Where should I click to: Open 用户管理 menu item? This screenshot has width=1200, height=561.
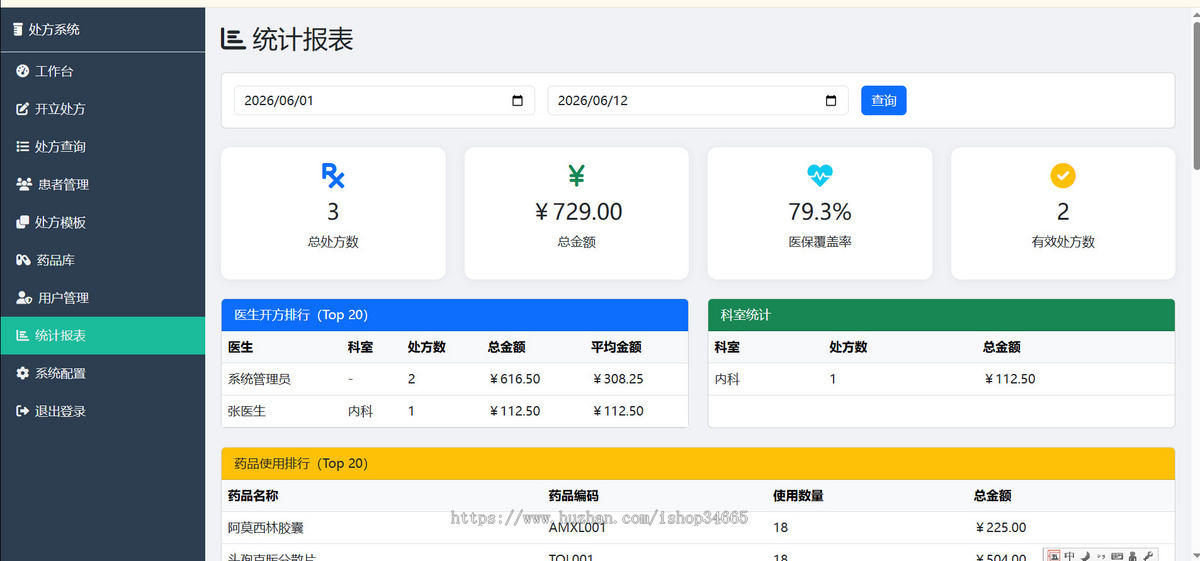click(103, 298)
